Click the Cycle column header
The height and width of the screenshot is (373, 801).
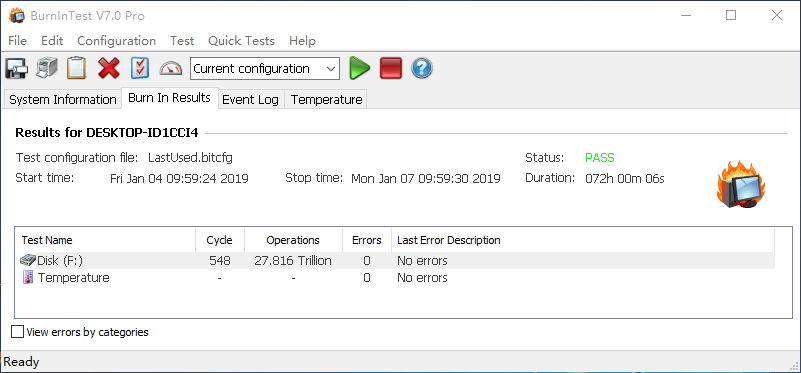coord(220,240)
